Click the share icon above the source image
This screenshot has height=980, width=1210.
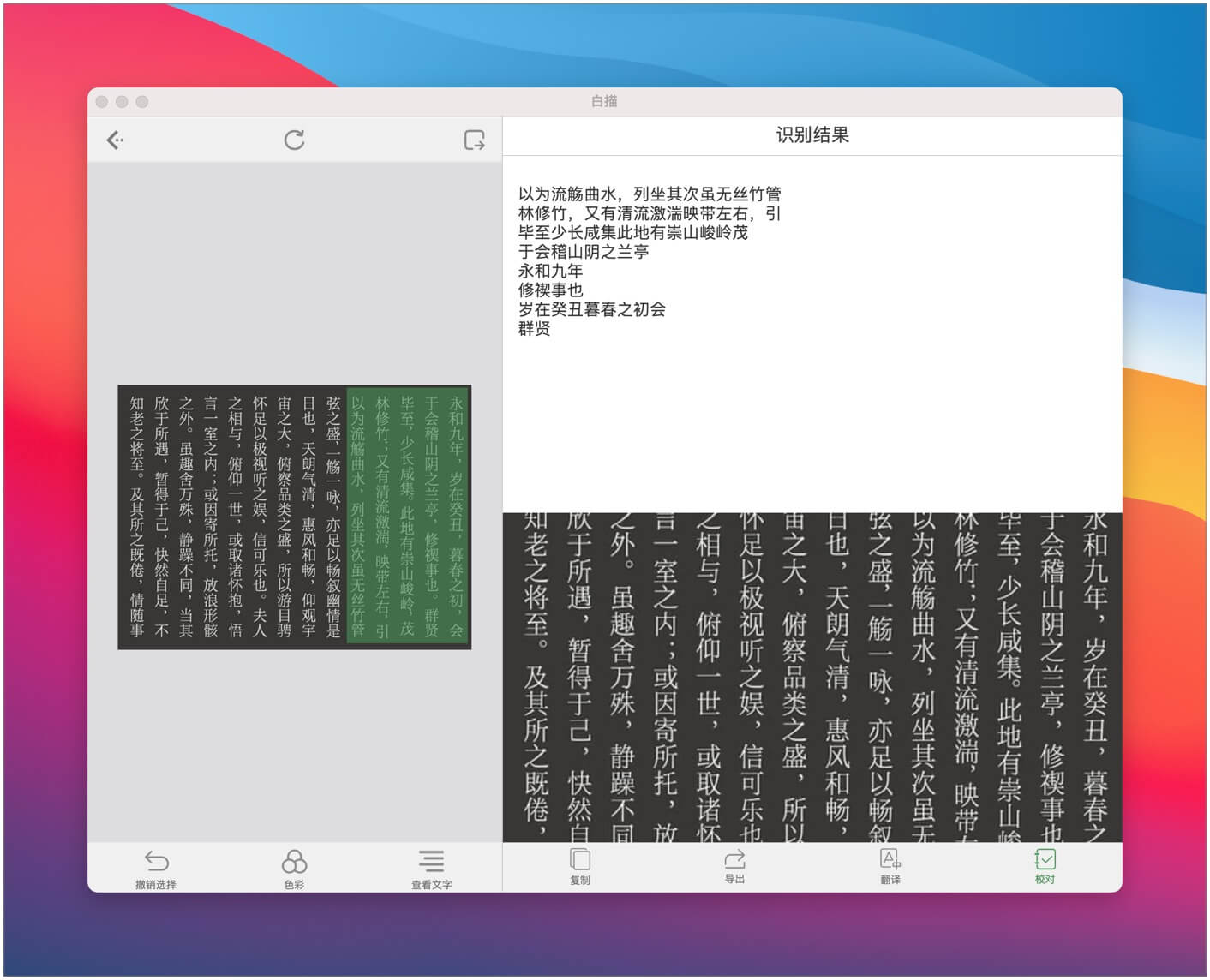pyautogui.click(x=474, y=140)
